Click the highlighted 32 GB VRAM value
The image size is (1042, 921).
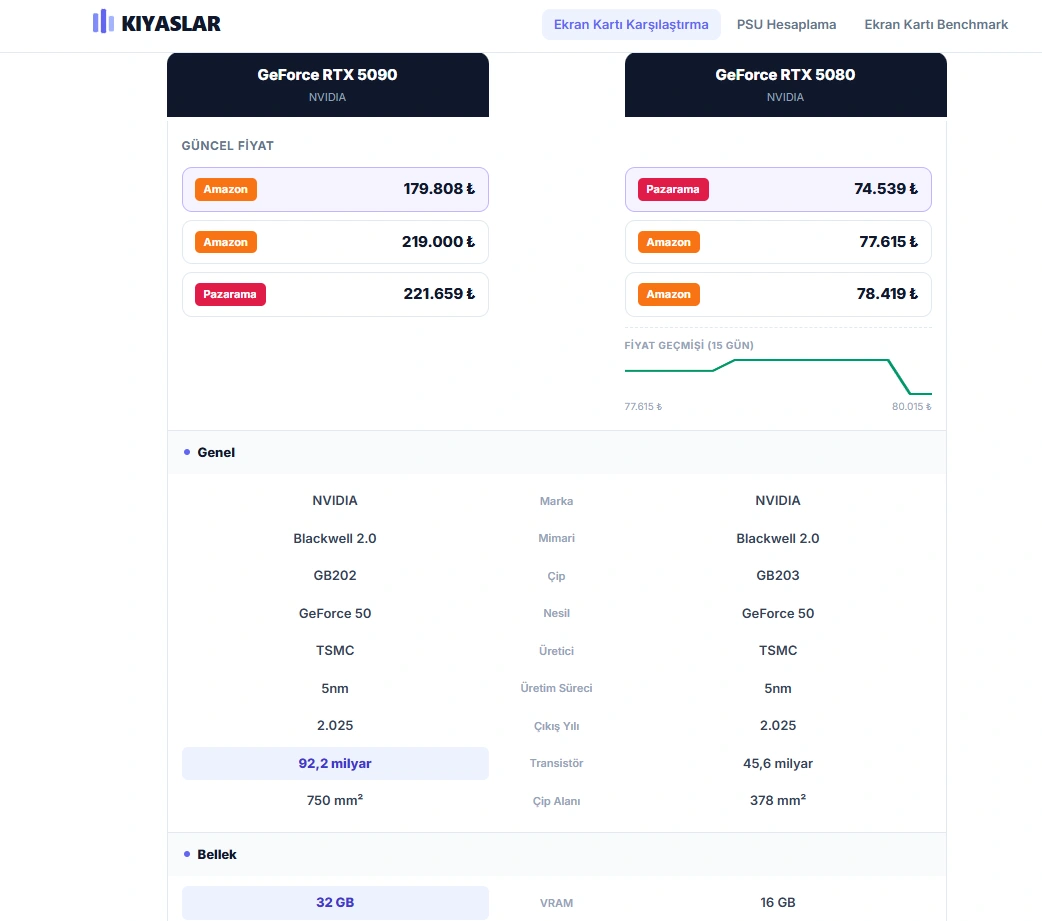[x=335, y=902]
